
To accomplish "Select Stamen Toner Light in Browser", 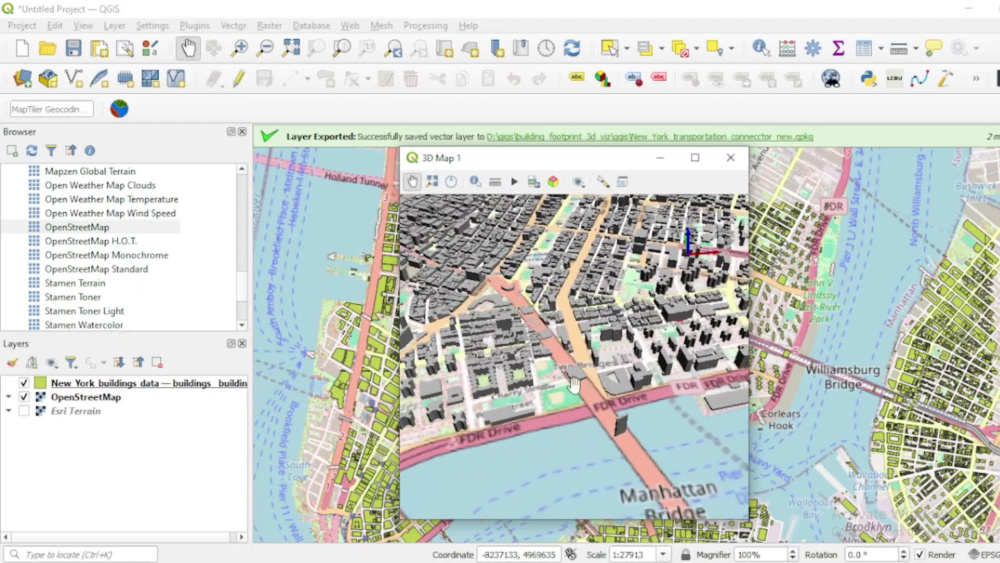I will click(x=84, y=311).
